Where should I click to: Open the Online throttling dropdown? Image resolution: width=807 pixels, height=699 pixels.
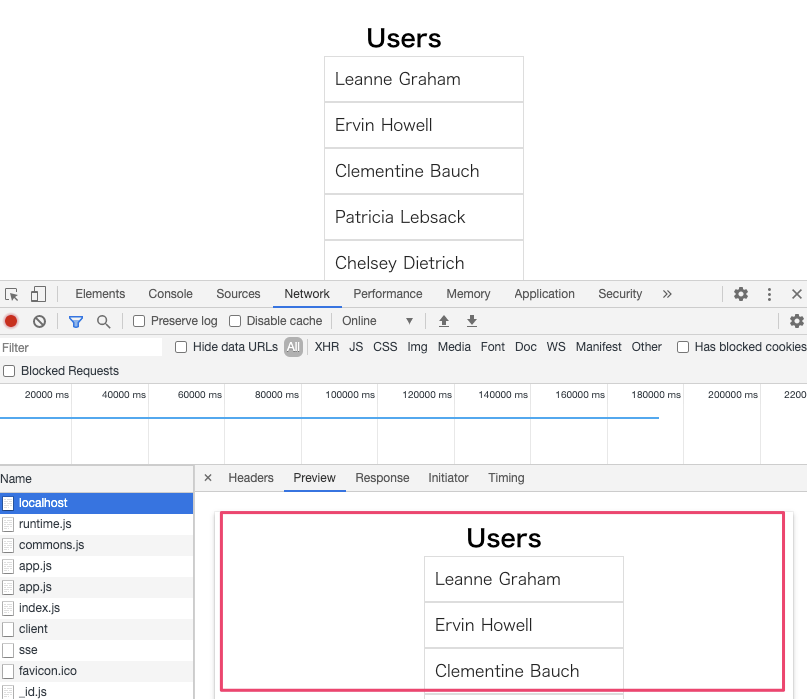tap(377, 321)
